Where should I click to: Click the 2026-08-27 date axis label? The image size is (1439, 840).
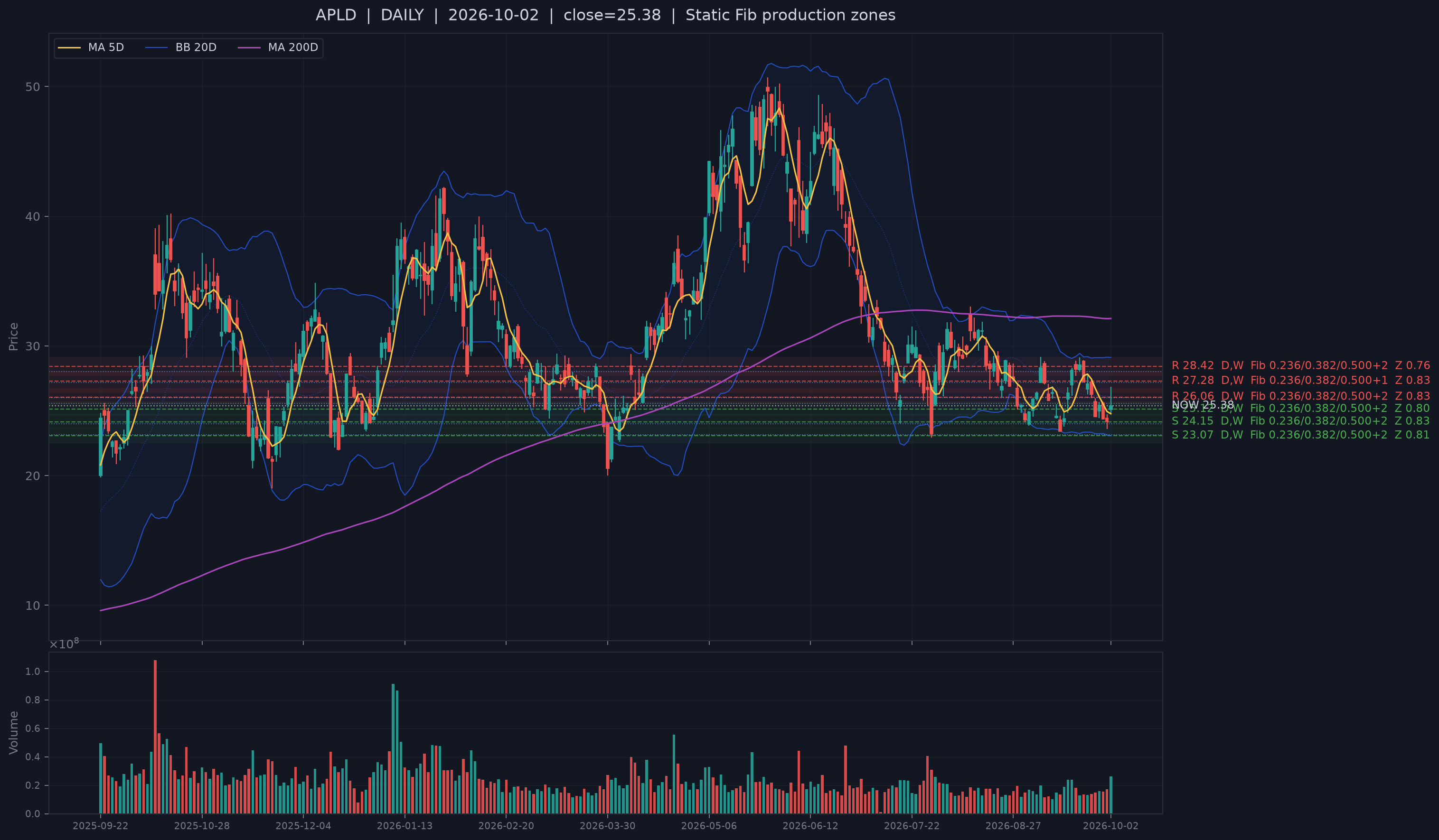point(1013,826)
